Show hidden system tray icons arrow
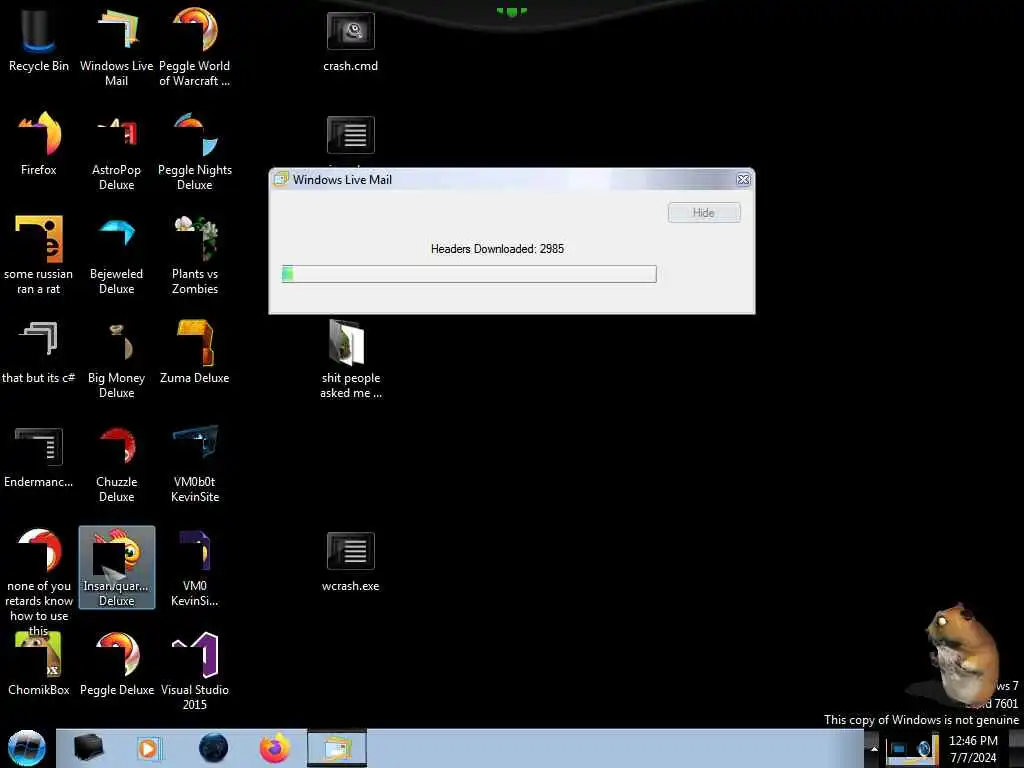 [x=874, y=749]
